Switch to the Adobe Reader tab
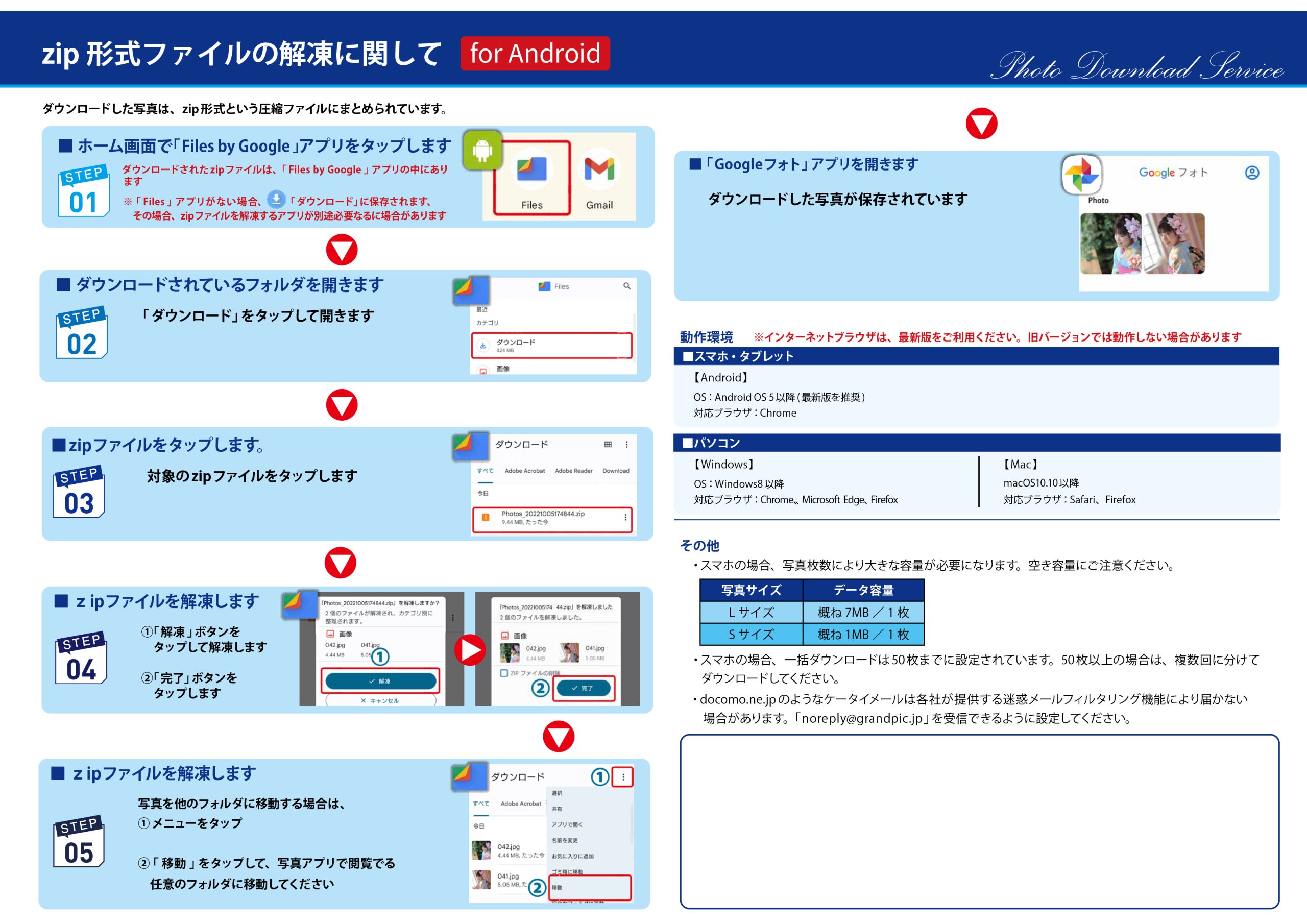This screenshot has height=924, width=1307. (573, 471)
